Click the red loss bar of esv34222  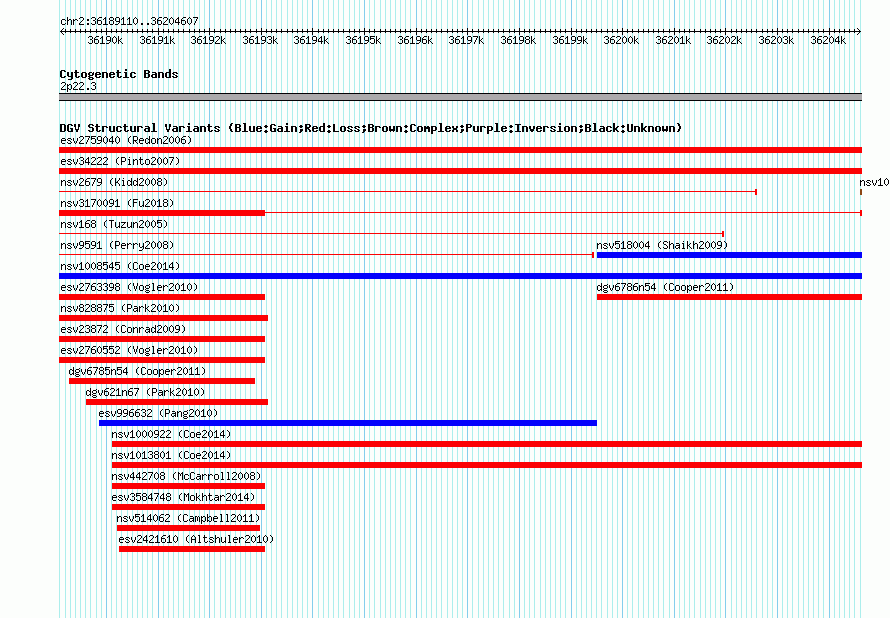click(x=460, y=171)
